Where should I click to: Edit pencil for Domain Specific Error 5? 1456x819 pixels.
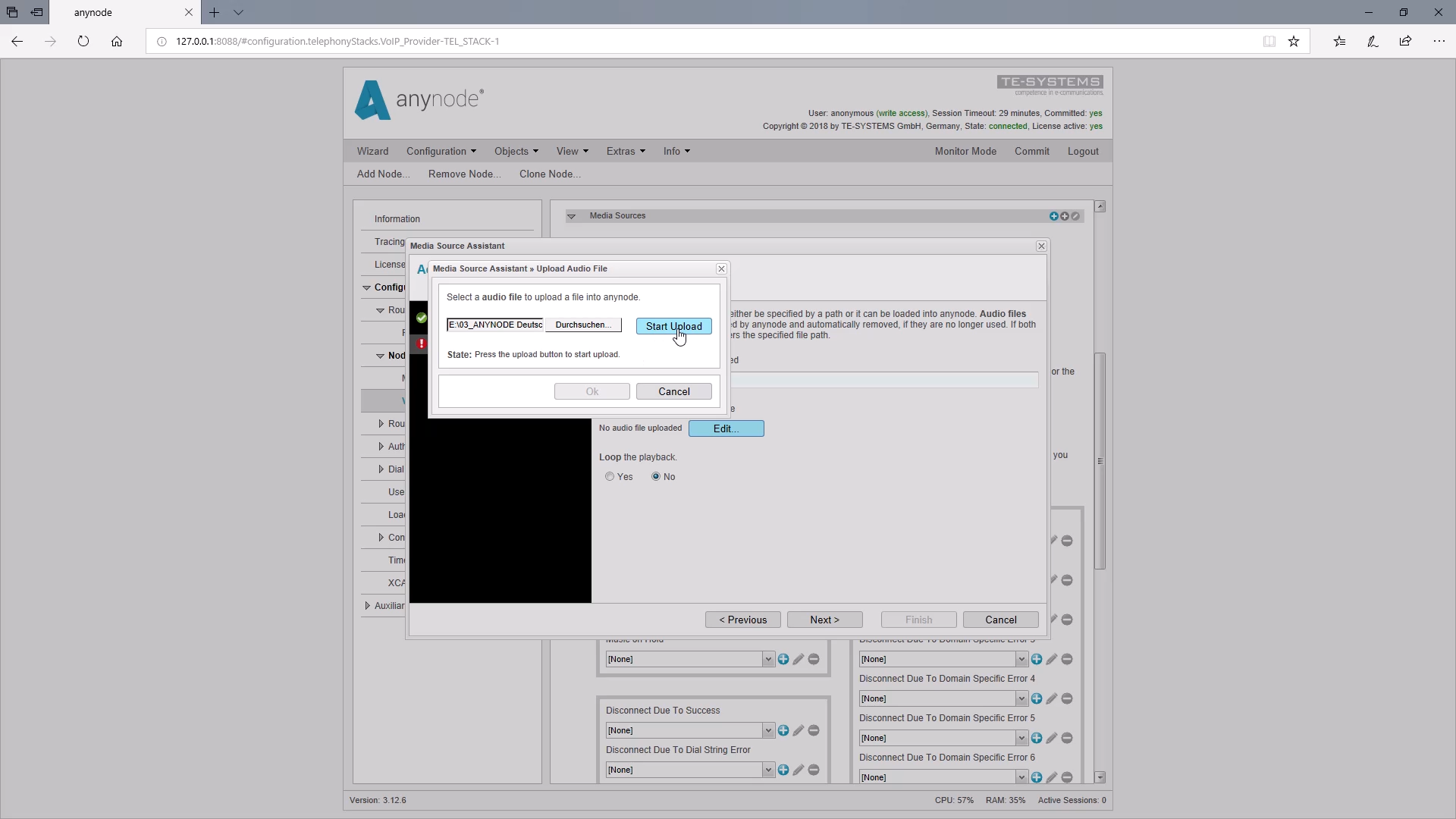click(1052, 738)
